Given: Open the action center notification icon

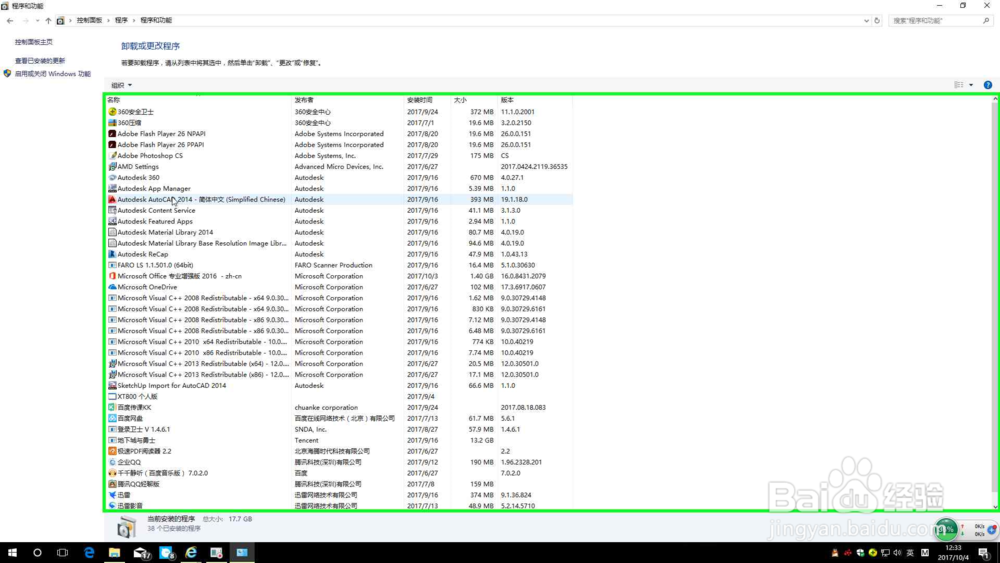Looking at the screenshot, I should coord(984,553).
